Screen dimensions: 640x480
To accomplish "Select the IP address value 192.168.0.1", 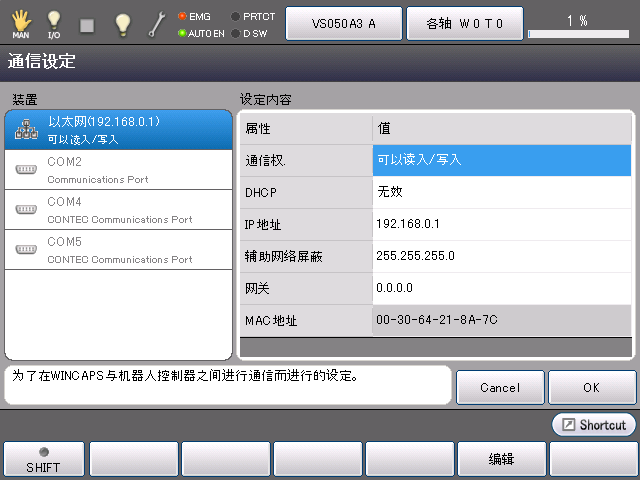I will 502,224.
